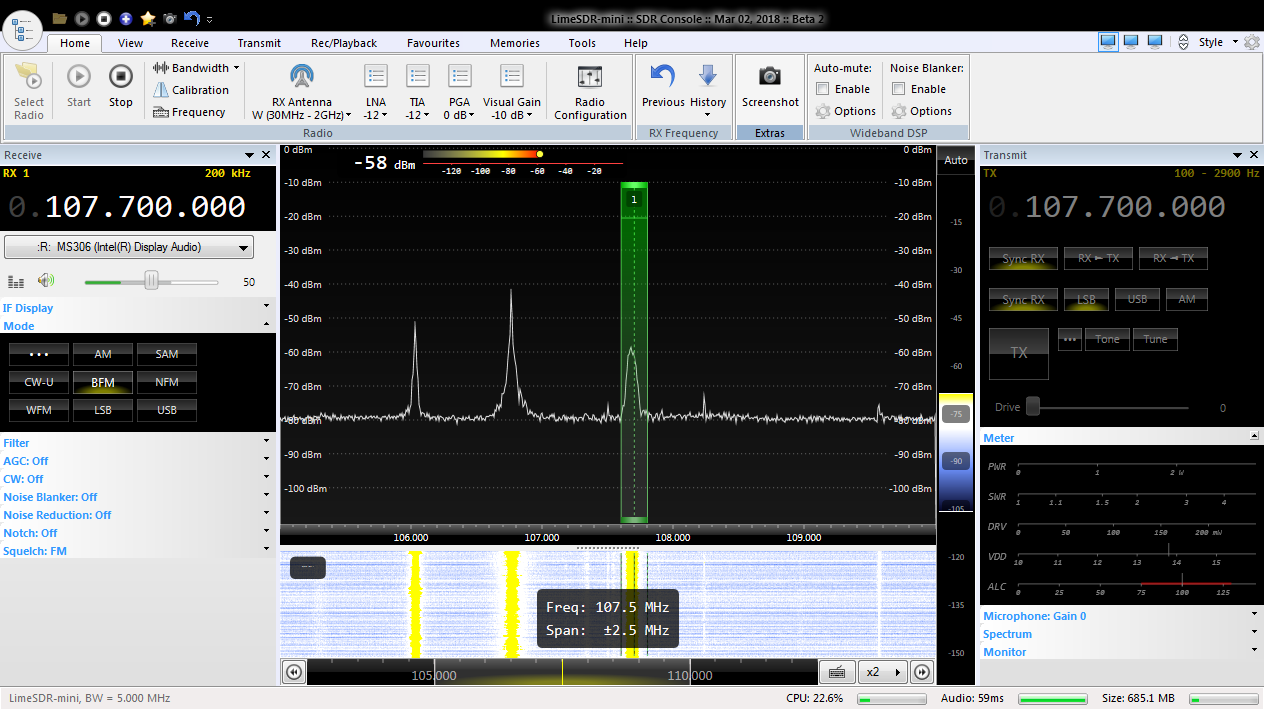Expand the Bandwidth dropdown
Image resolution: width=1264 pixels, height=710 pixels.
coord(197,68)
